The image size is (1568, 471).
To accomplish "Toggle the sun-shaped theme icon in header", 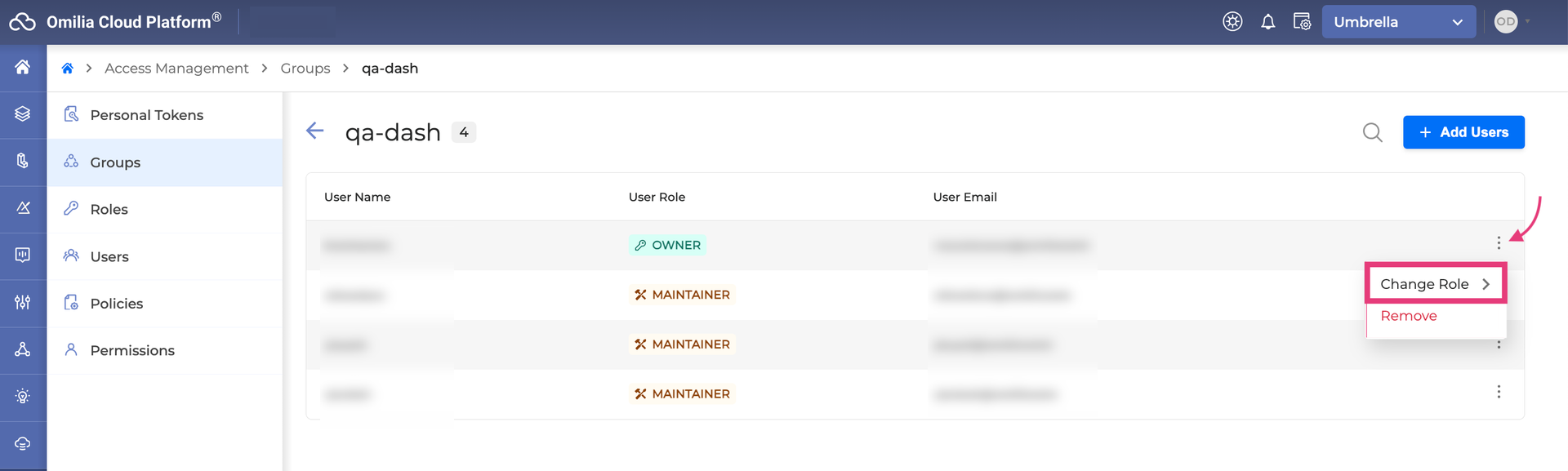I will pos(1232,22).
